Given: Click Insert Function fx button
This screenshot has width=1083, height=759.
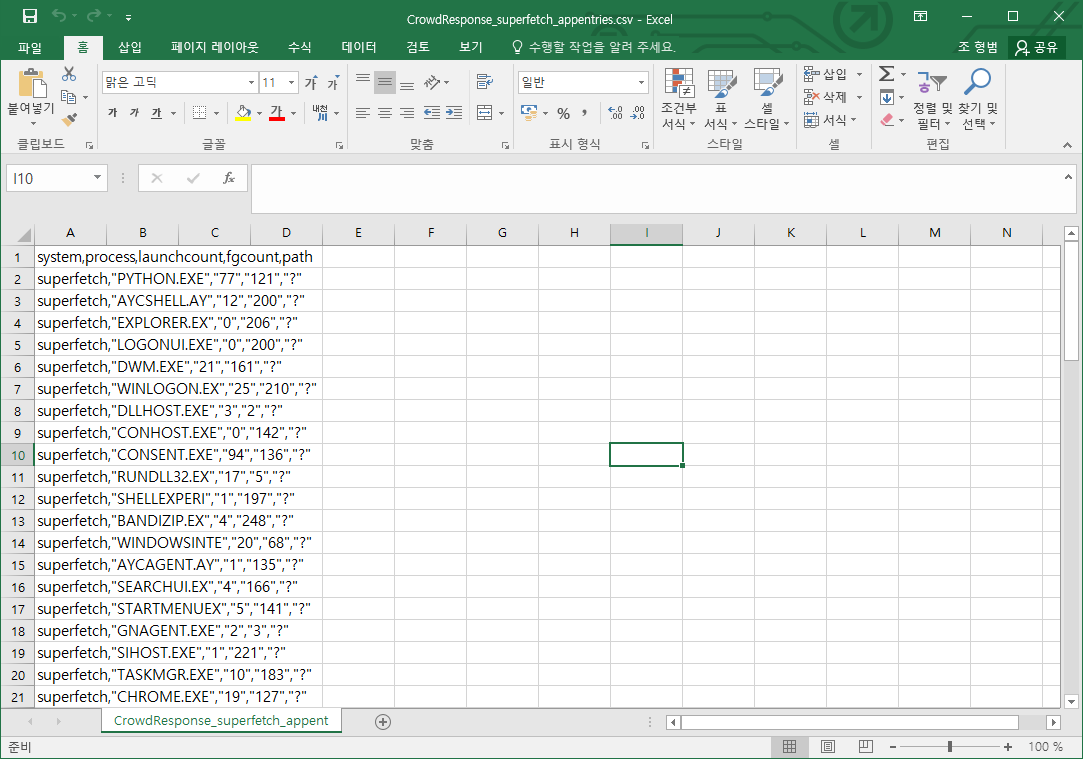Looking at the screenshot, I should pos(229,178).
